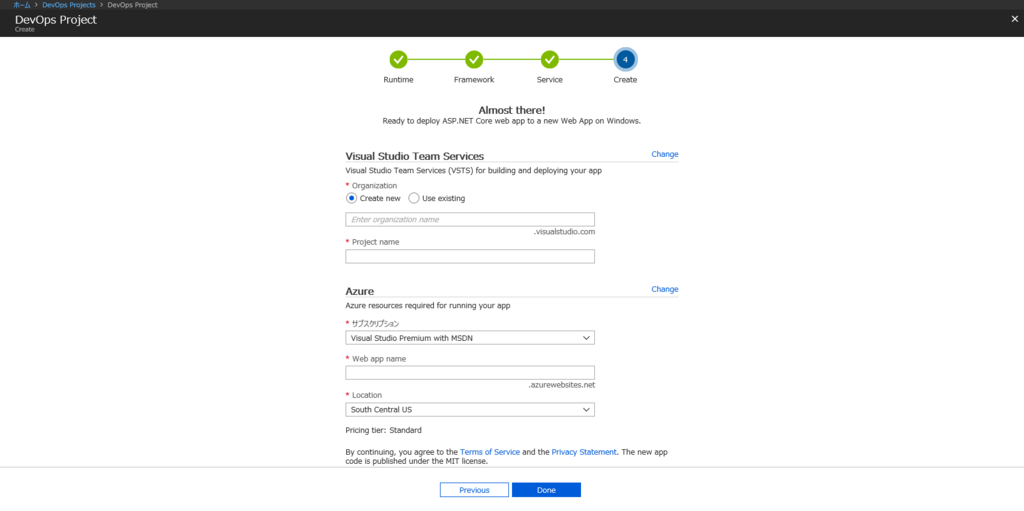Viewport: 1024px width, 511px height.
Task: Focus the organization name input field
Action: tap(470, 220)
